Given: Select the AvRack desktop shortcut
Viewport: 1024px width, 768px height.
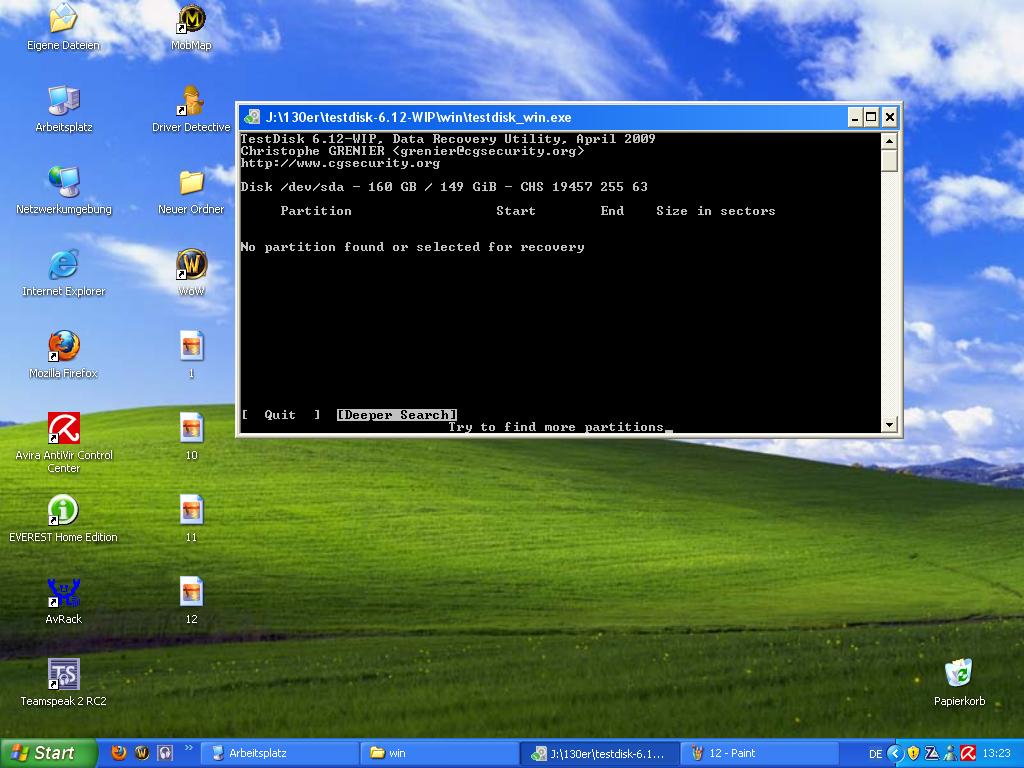Looking at the screenshot, I should coord(63,601).
